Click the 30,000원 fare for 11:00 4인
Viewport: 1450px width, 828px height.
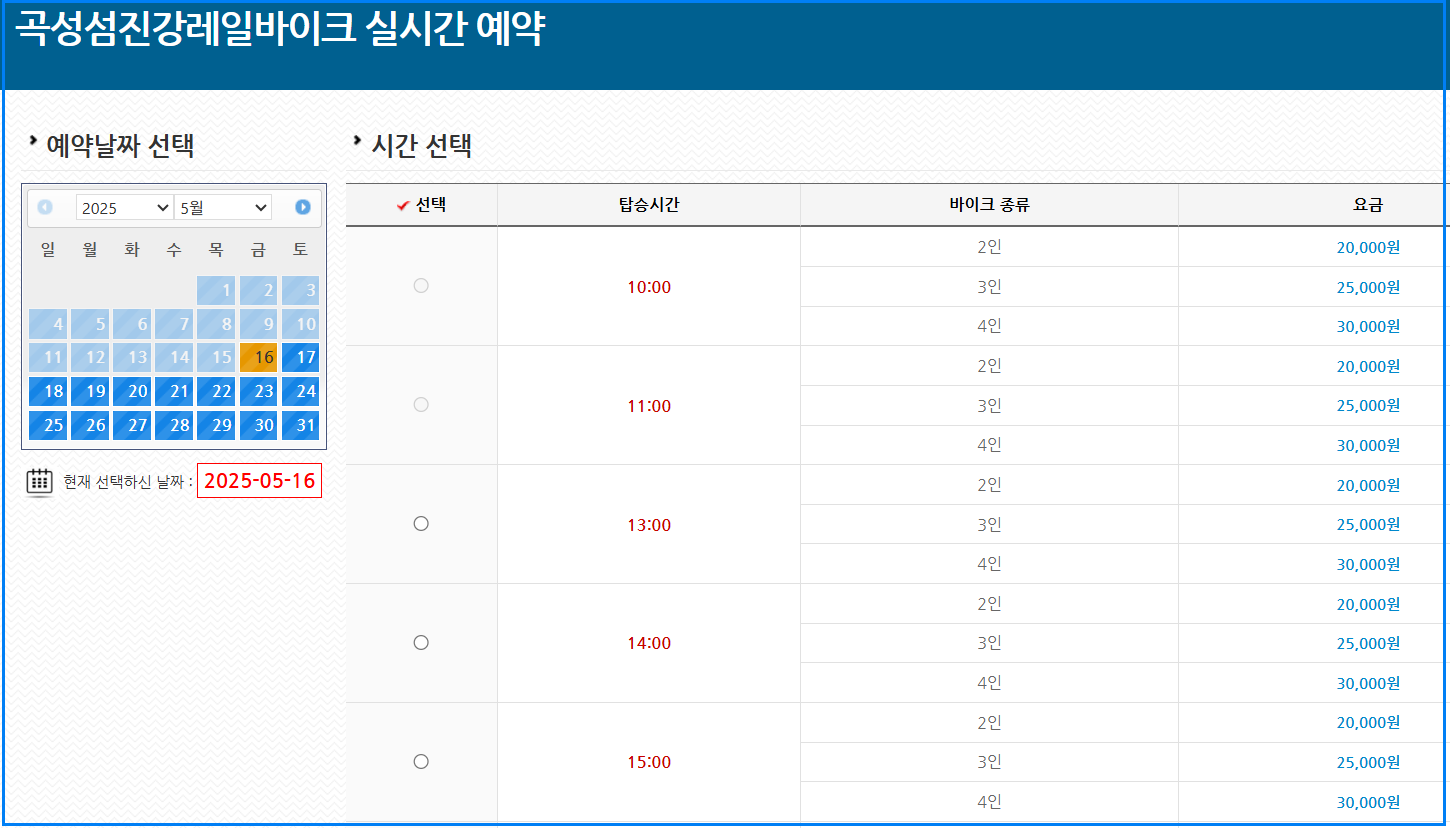pos(1368,444)
